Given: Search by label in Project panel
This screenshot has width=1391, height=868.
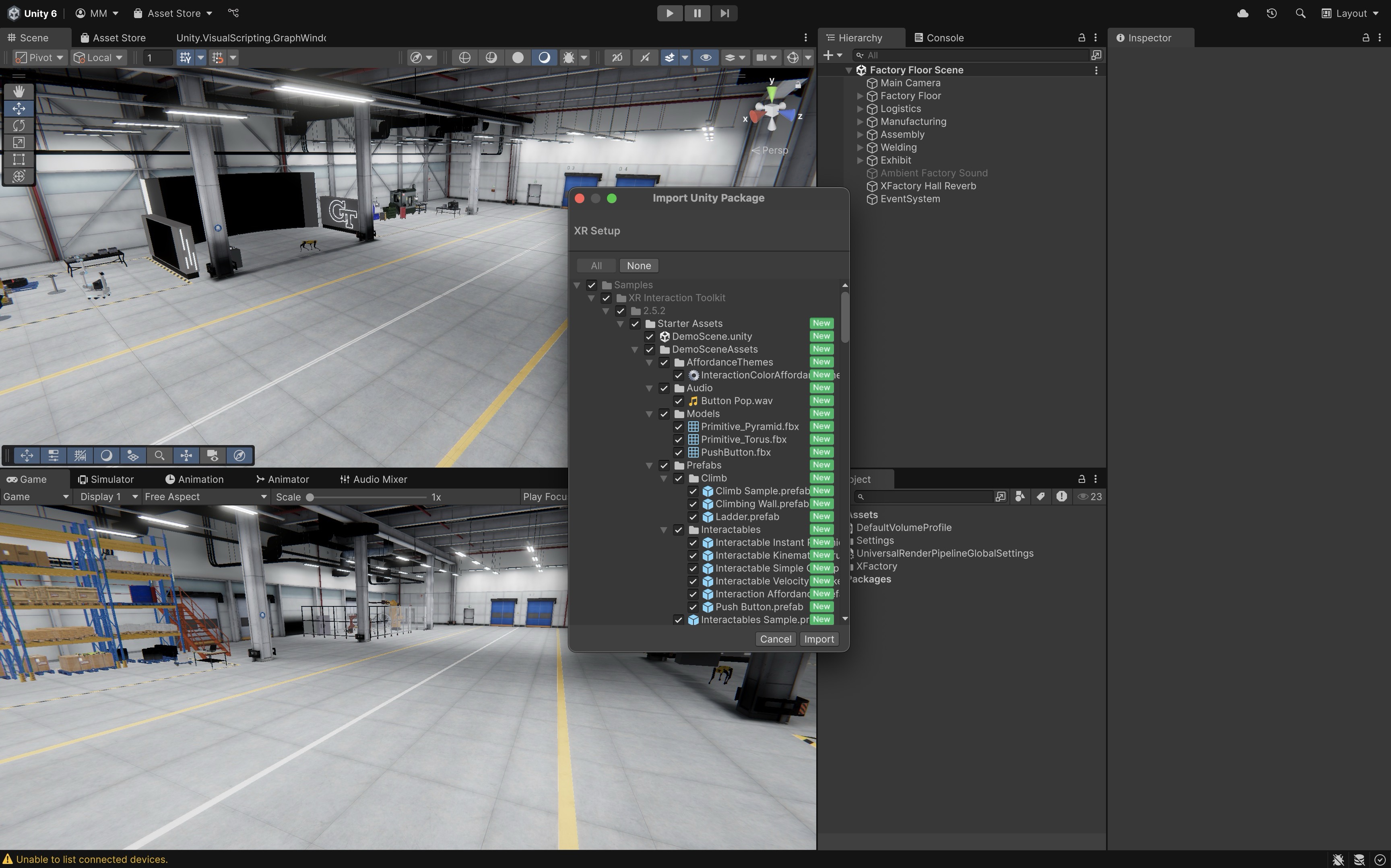Looking at the screenshot, I should coord(1040,497).
